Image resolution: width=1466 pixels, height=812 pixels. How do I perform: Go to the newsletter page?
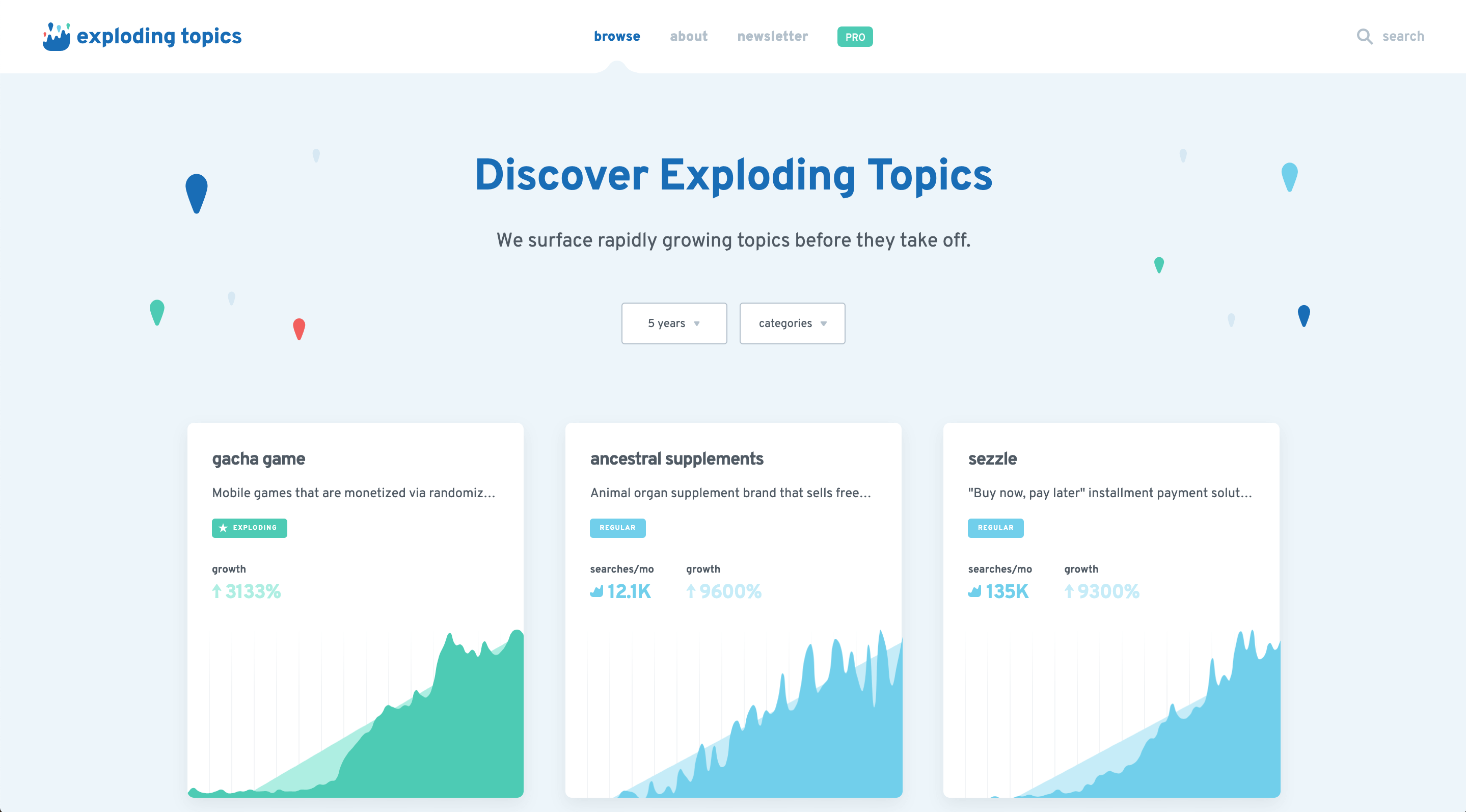(x=772, y=36)
